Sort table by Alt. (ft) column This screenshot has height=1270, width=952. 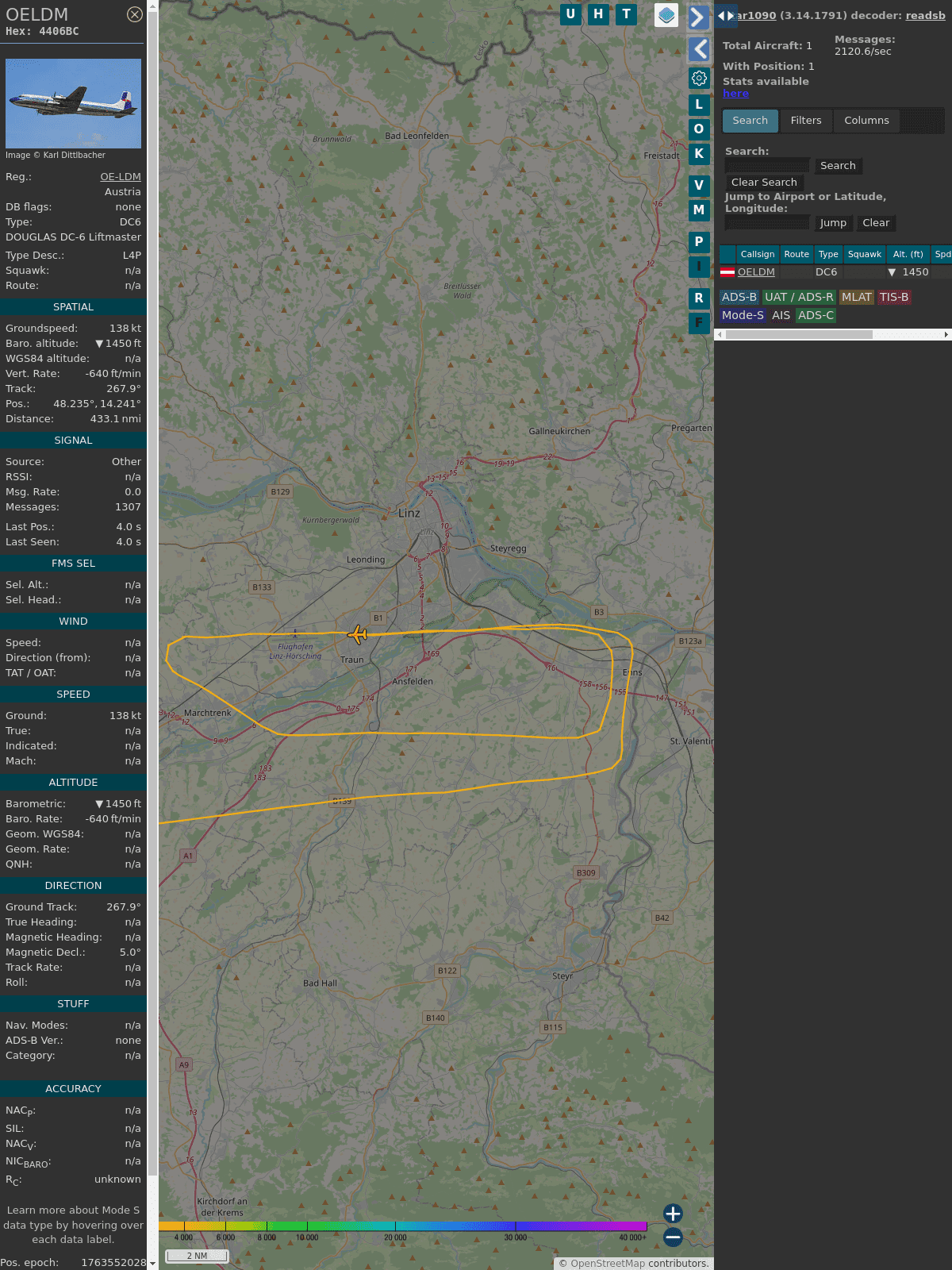coord(908,254)
